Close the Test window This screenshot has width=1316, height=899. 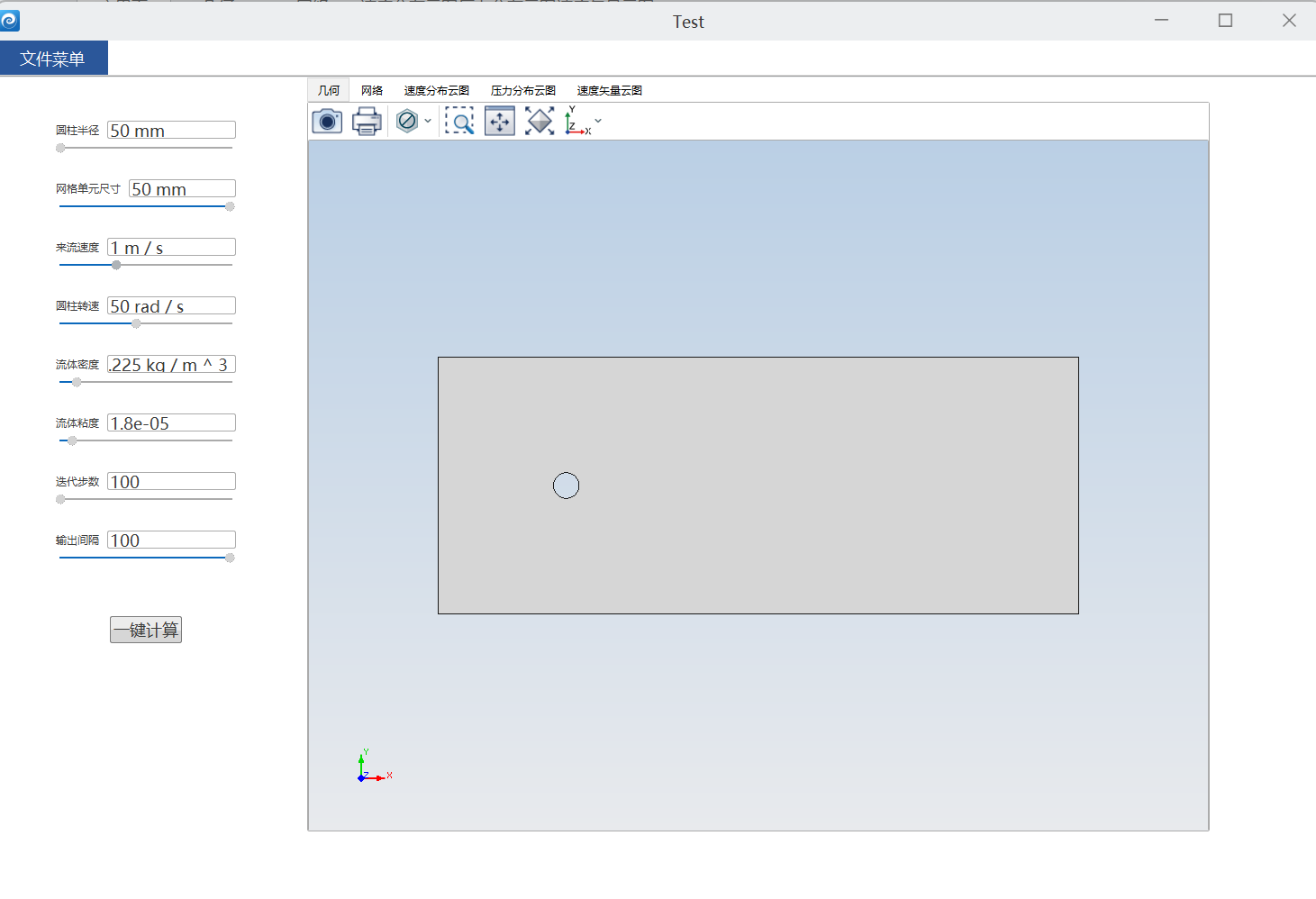point(1289,20)
